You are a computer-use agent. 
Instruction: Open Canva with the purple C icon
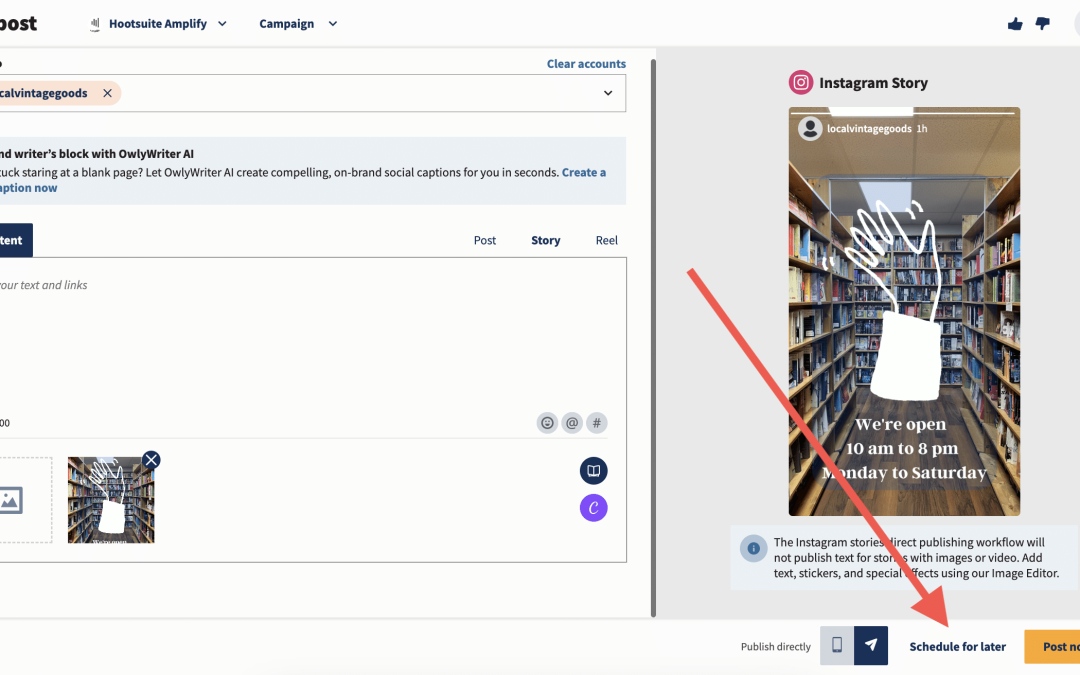pyautogui.click(x=593, y=507)
